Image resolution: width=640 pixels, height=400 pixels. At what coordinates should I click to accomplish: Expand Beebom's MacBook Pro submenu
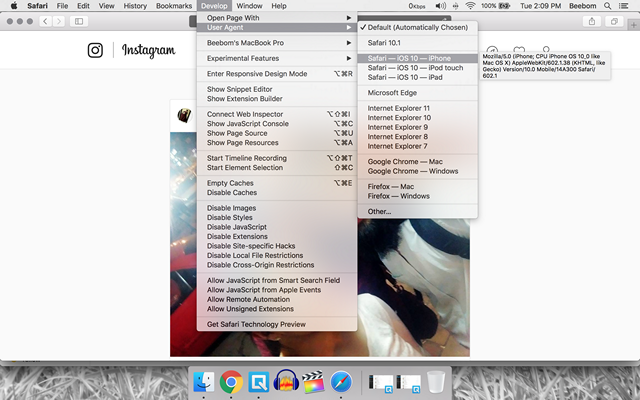tap(277, 43)
